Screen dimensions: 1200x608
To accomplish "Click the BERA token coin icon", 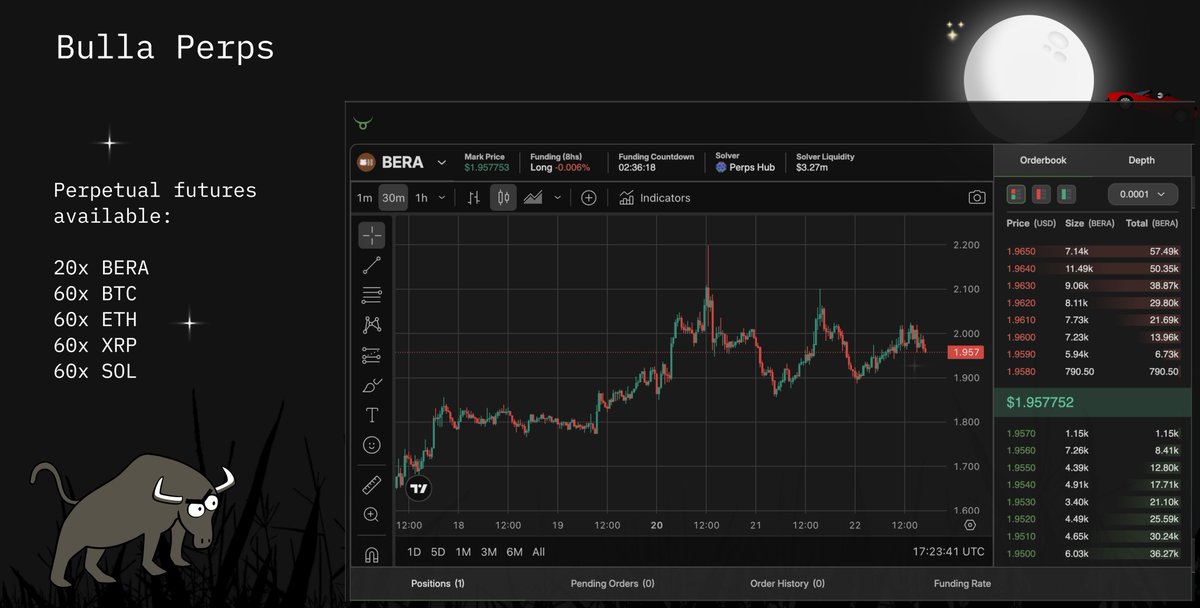I will pos(366,162).
